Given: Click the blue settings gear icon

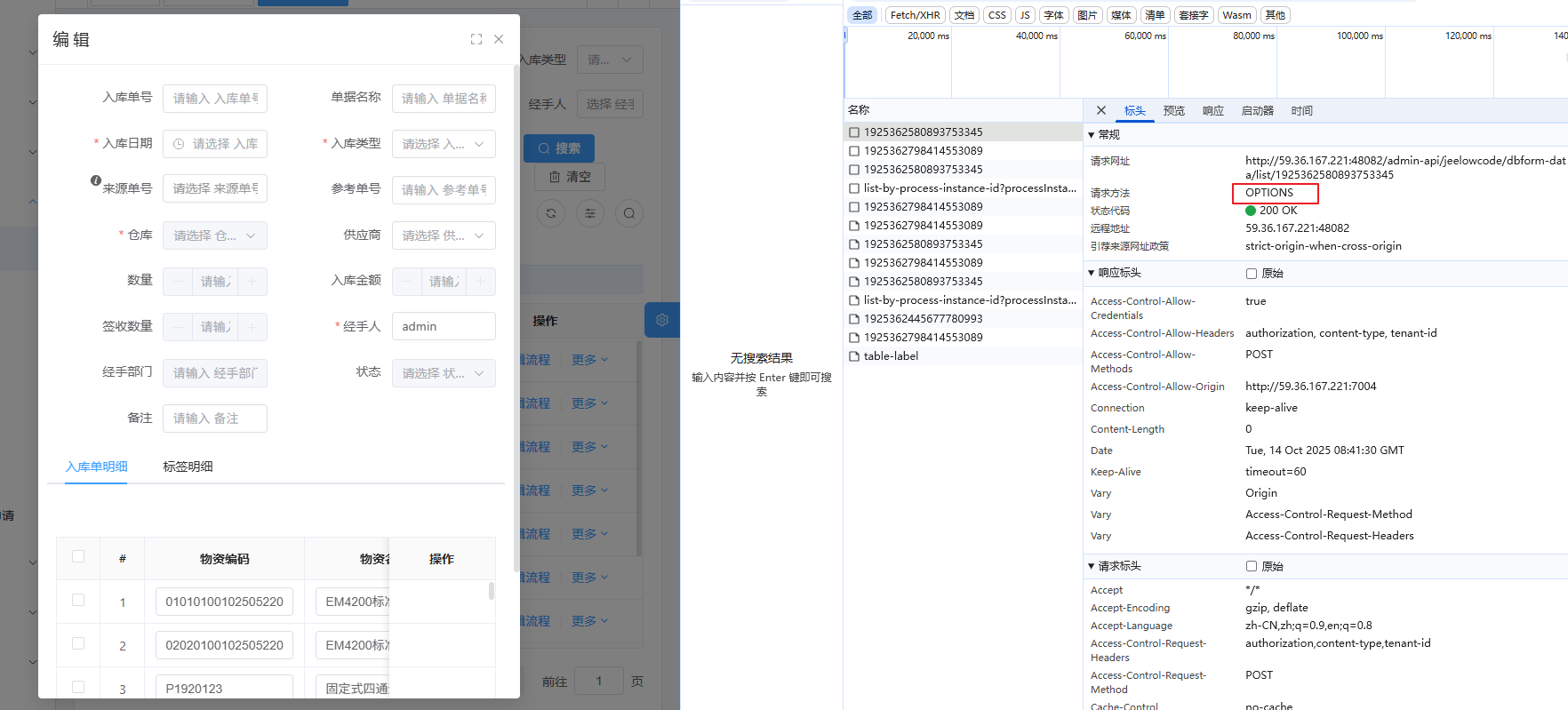Looking at the screenshot, I should point(662,320).
